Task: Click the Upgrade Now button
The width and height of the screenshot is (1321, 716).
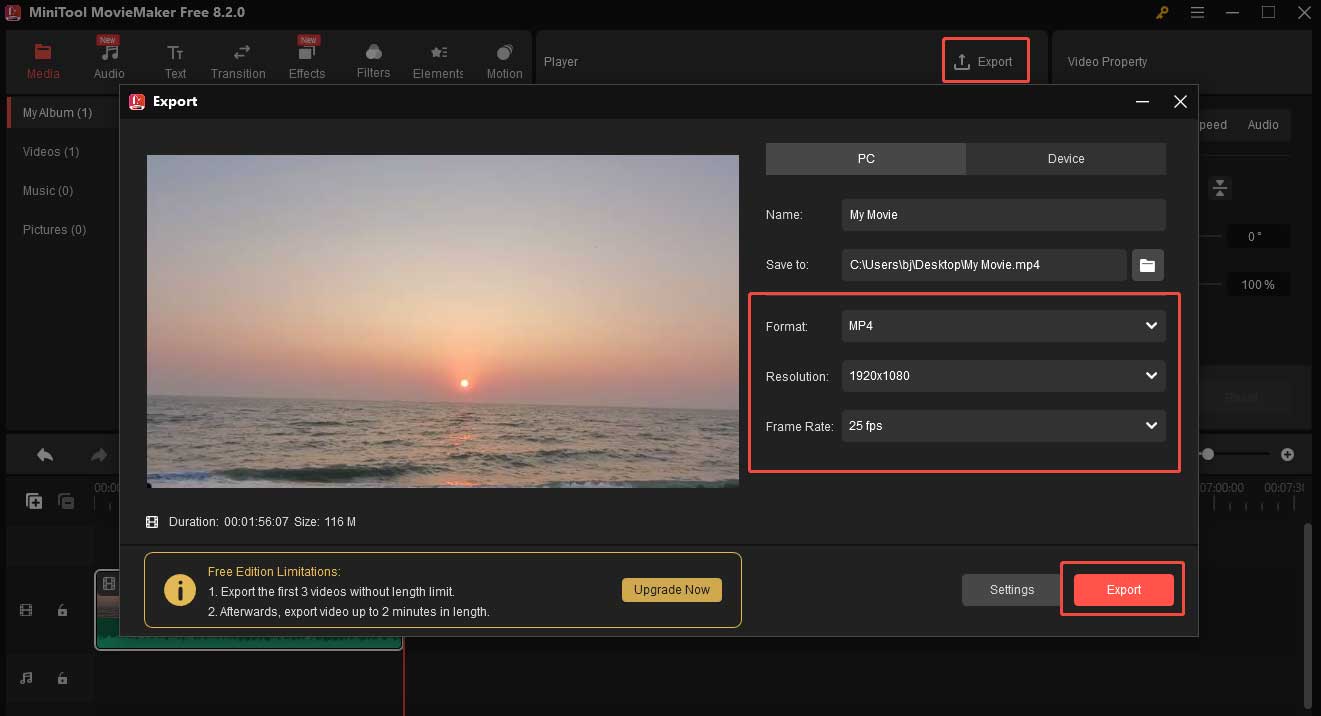Action: click(x=671, y=590)
